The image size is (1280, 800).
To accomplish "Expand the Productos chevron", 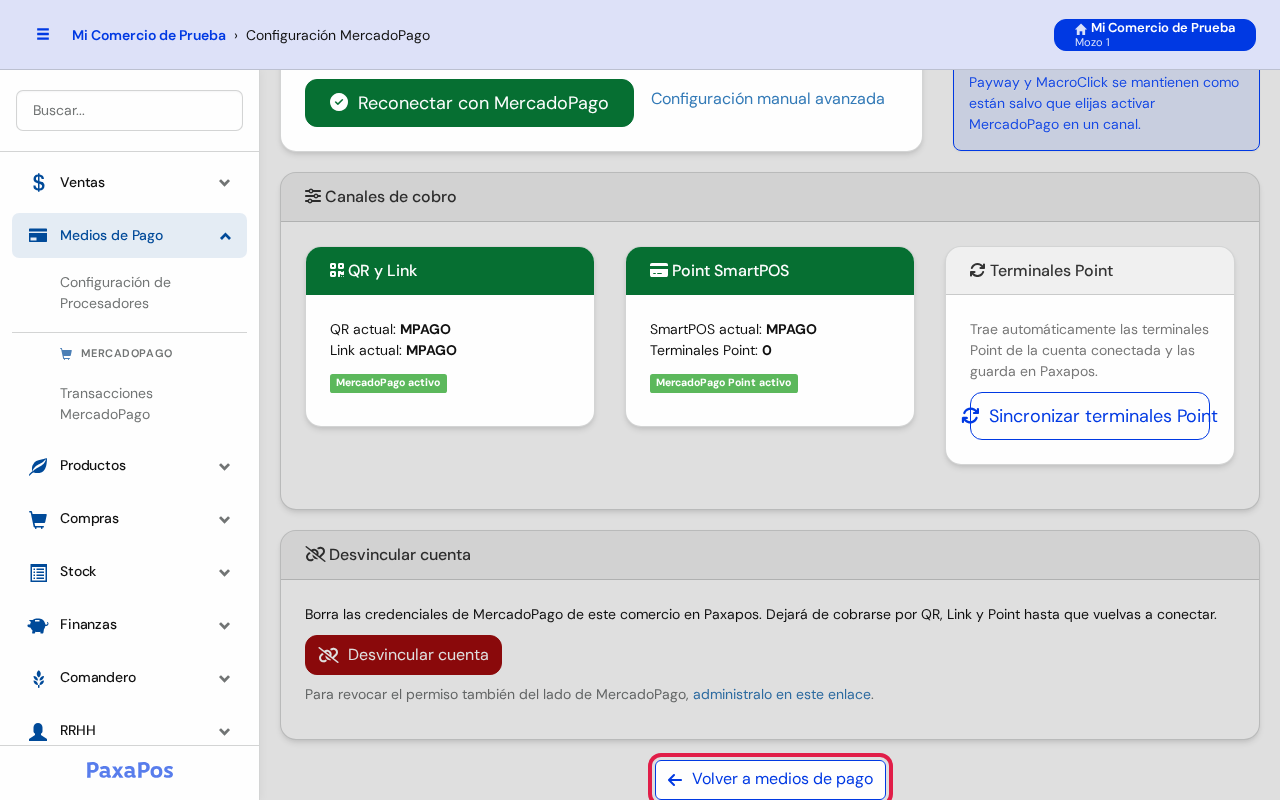I will (x=225, y=466).
